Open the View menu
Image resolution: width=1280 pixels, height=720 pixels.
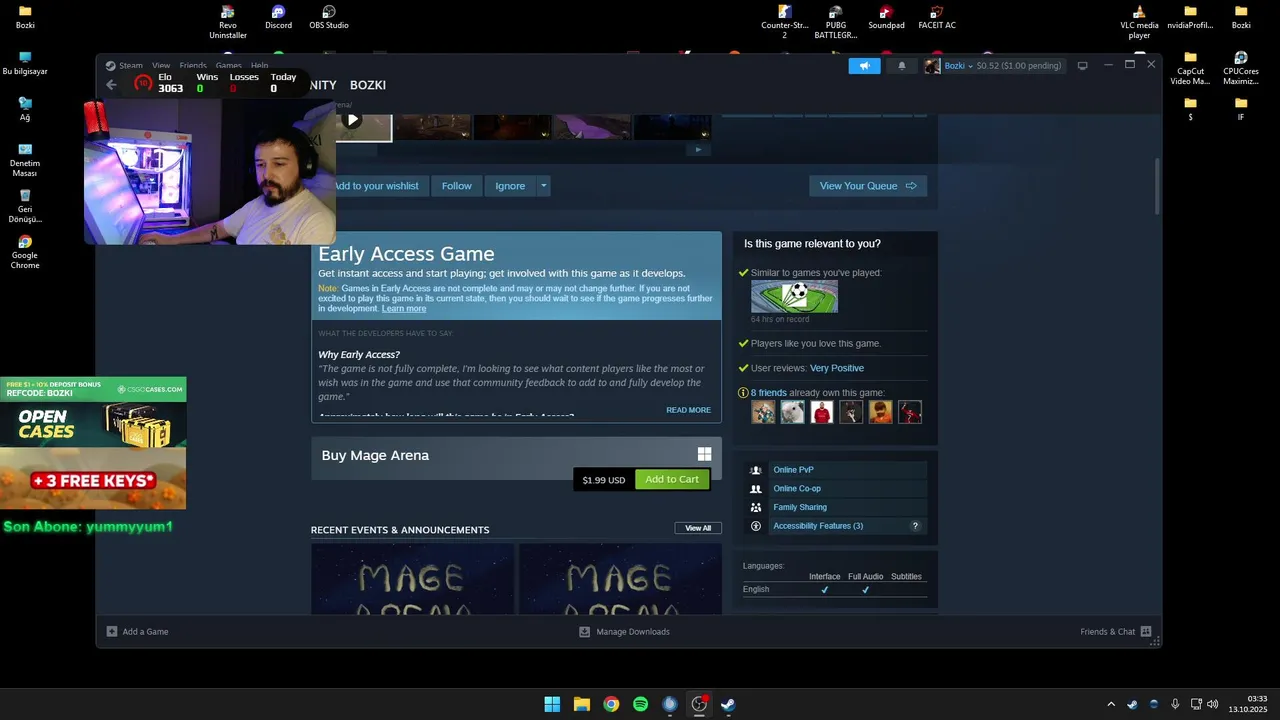pyautogui.click(x=161, y=66)
